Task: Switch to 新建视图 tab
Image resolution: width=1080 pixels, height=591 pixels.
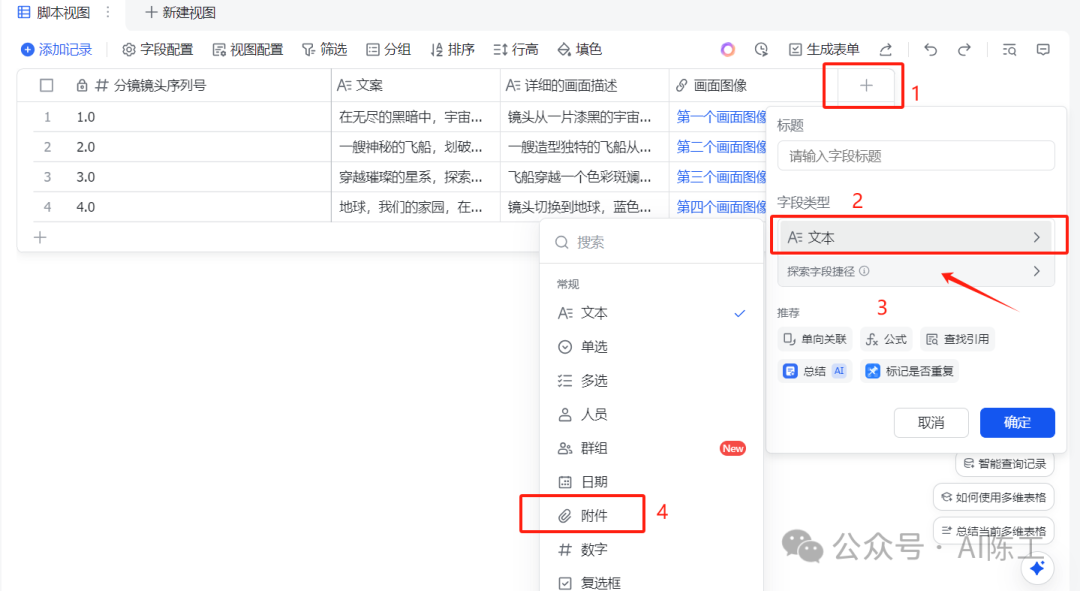Action: coord(181,13)
